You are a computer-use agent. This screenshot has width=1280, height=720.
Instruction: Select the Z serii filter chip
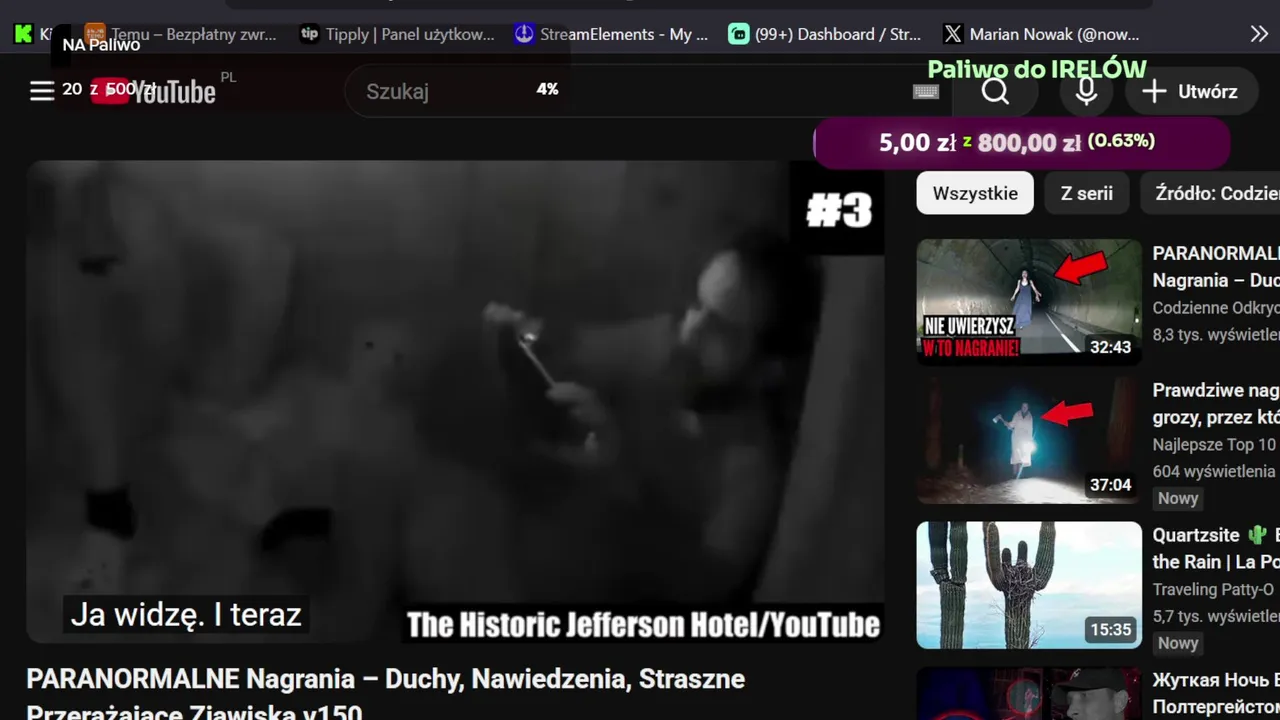pyautogui.click(x=1087, y=193)
